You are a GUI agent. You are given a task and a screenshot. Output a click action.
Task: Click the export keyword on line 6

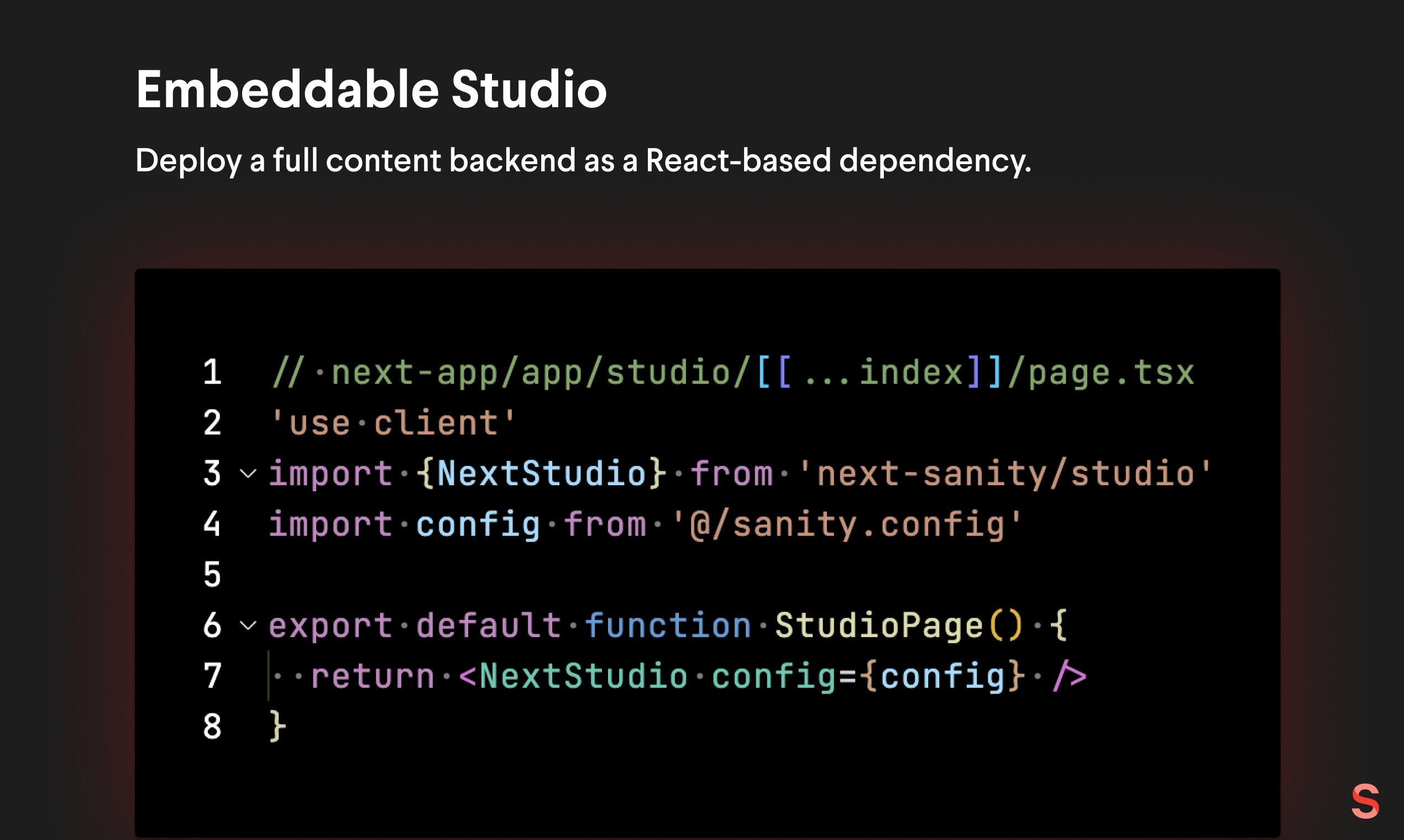[x=331, y=626]
